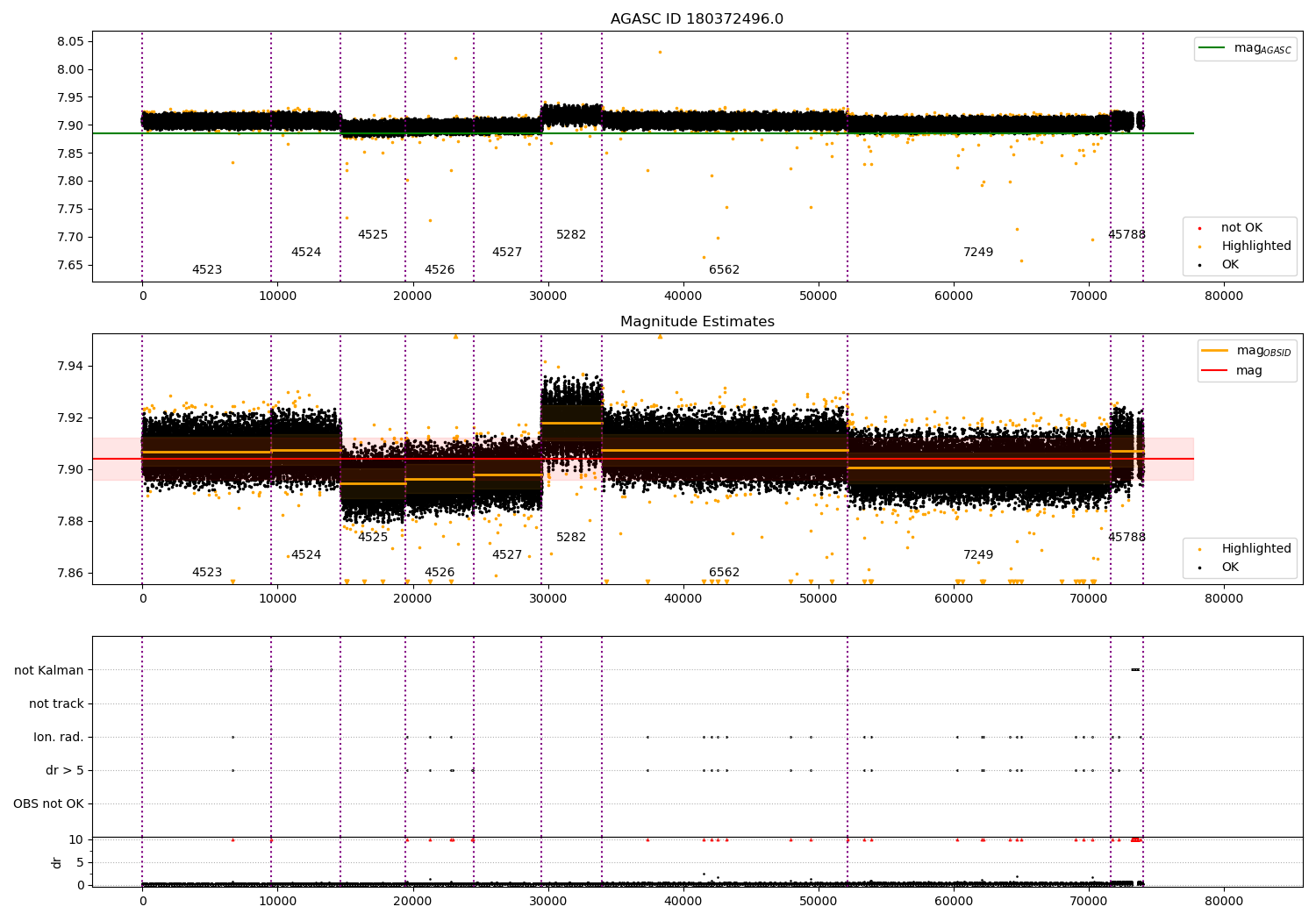Click the y-axis tick 7.86 in Magnitude Estimates plot

click(x=71, y=574)
